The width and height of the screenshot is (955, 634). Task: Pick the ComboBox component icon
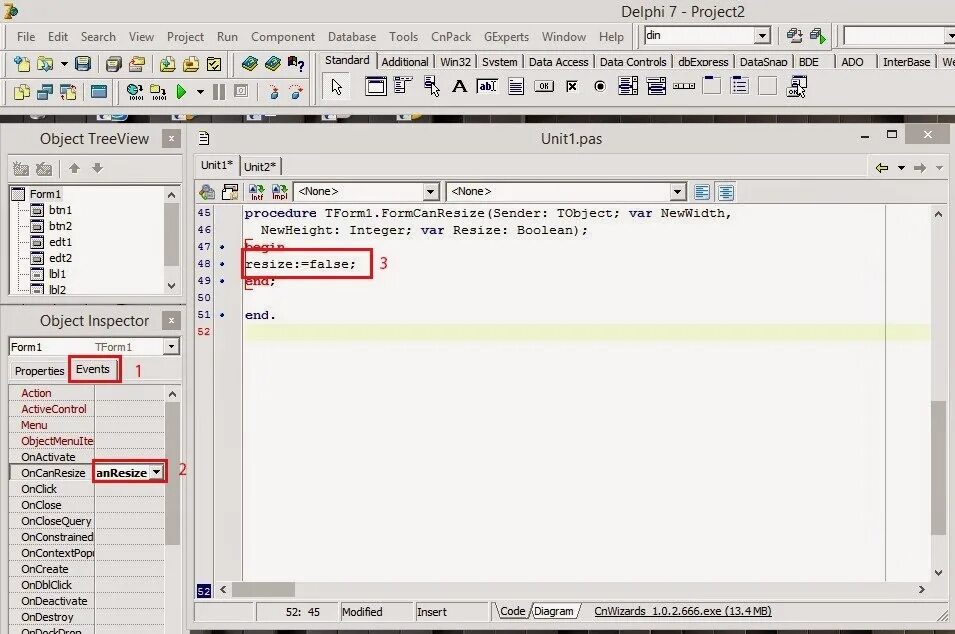click(656, 86)
